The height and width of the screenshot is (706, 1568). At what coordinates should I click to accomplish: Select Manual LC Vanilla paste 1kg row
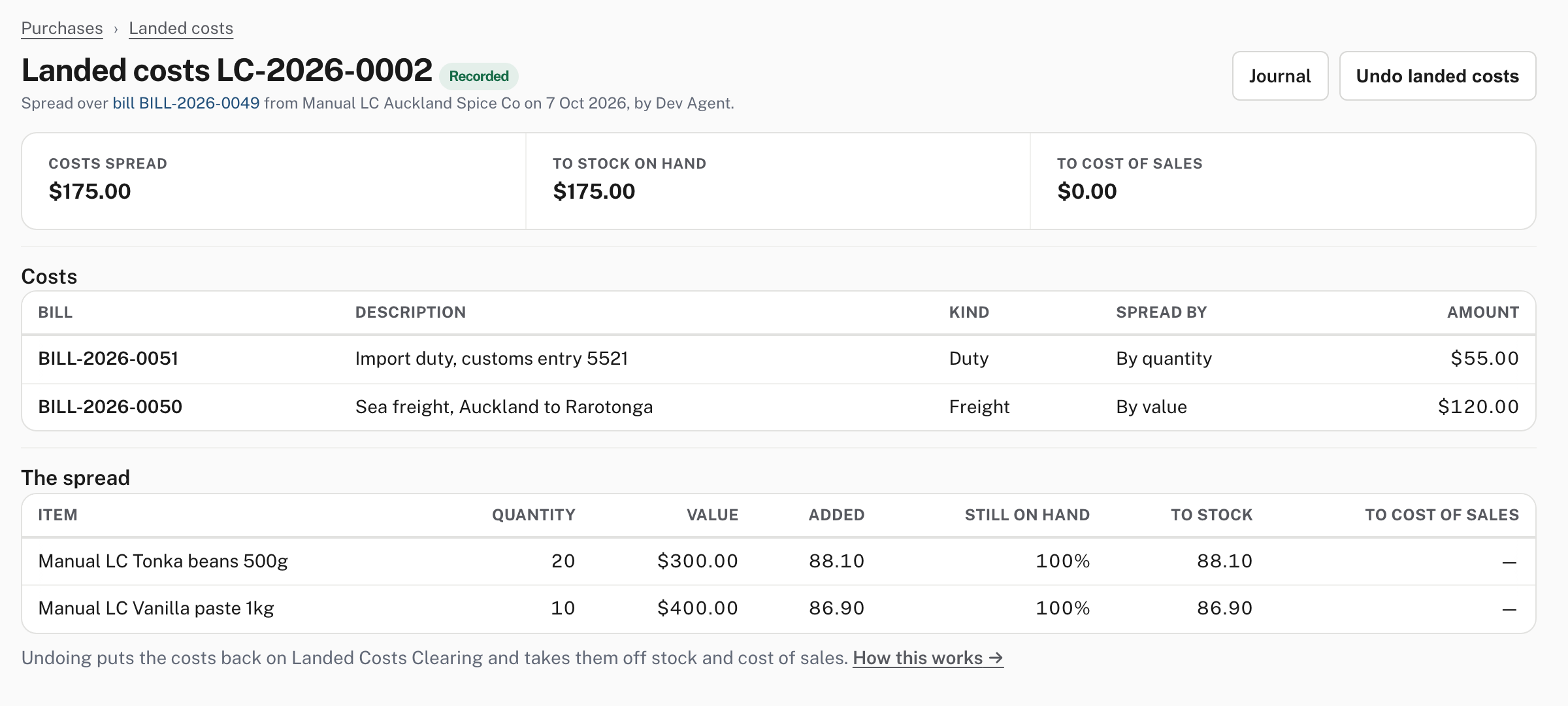point(779,608)
